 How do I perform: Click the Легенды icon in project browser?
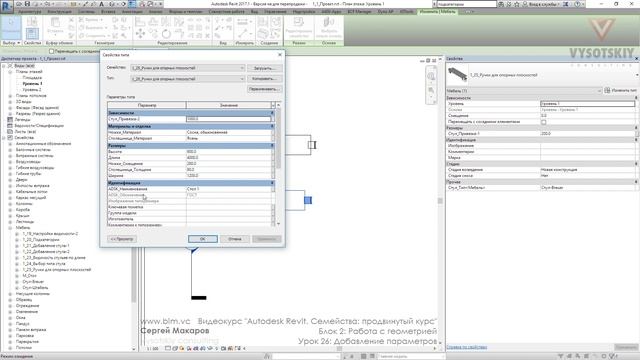[10, 120]
